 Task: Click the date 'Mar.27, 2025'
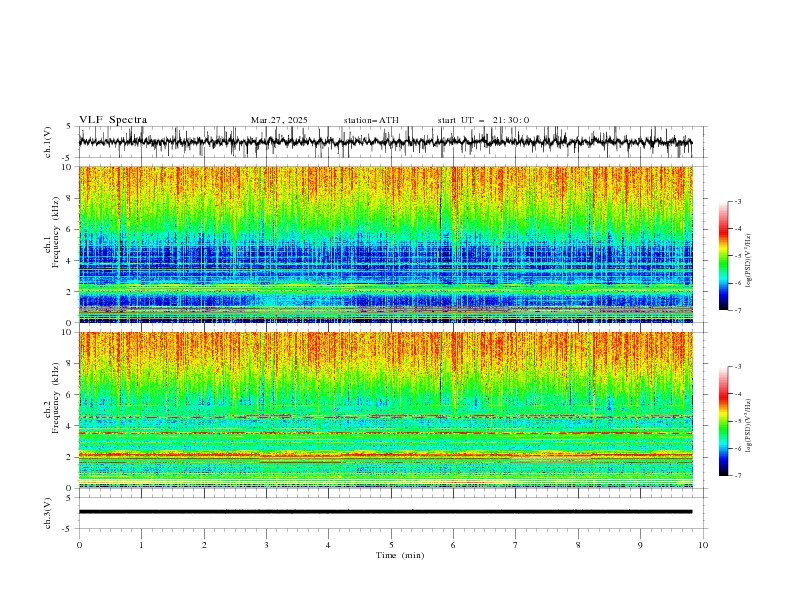point(279,120)
